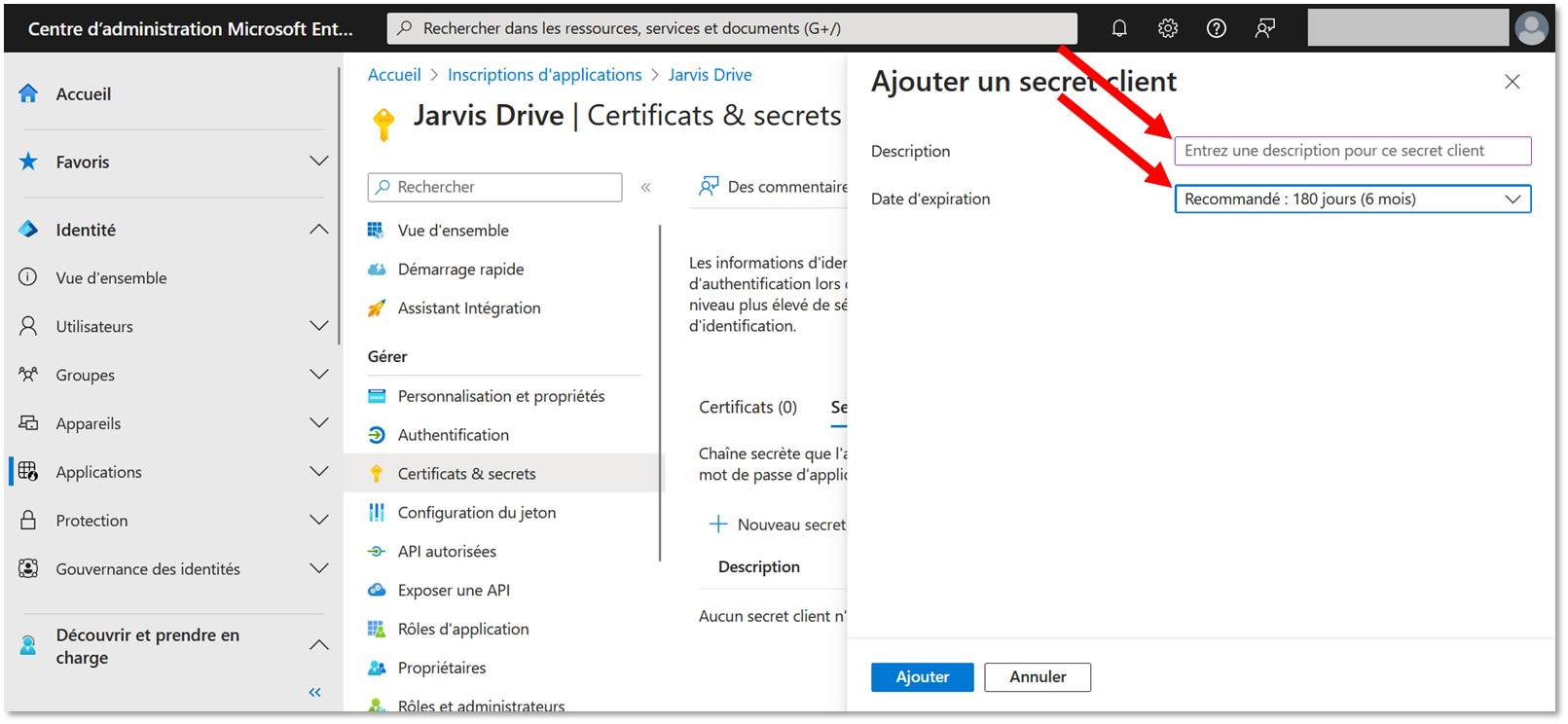Screen dimensions: 1568x724
Task: Click the Démarrage rapide cloud icon
Action: point(377,270)
